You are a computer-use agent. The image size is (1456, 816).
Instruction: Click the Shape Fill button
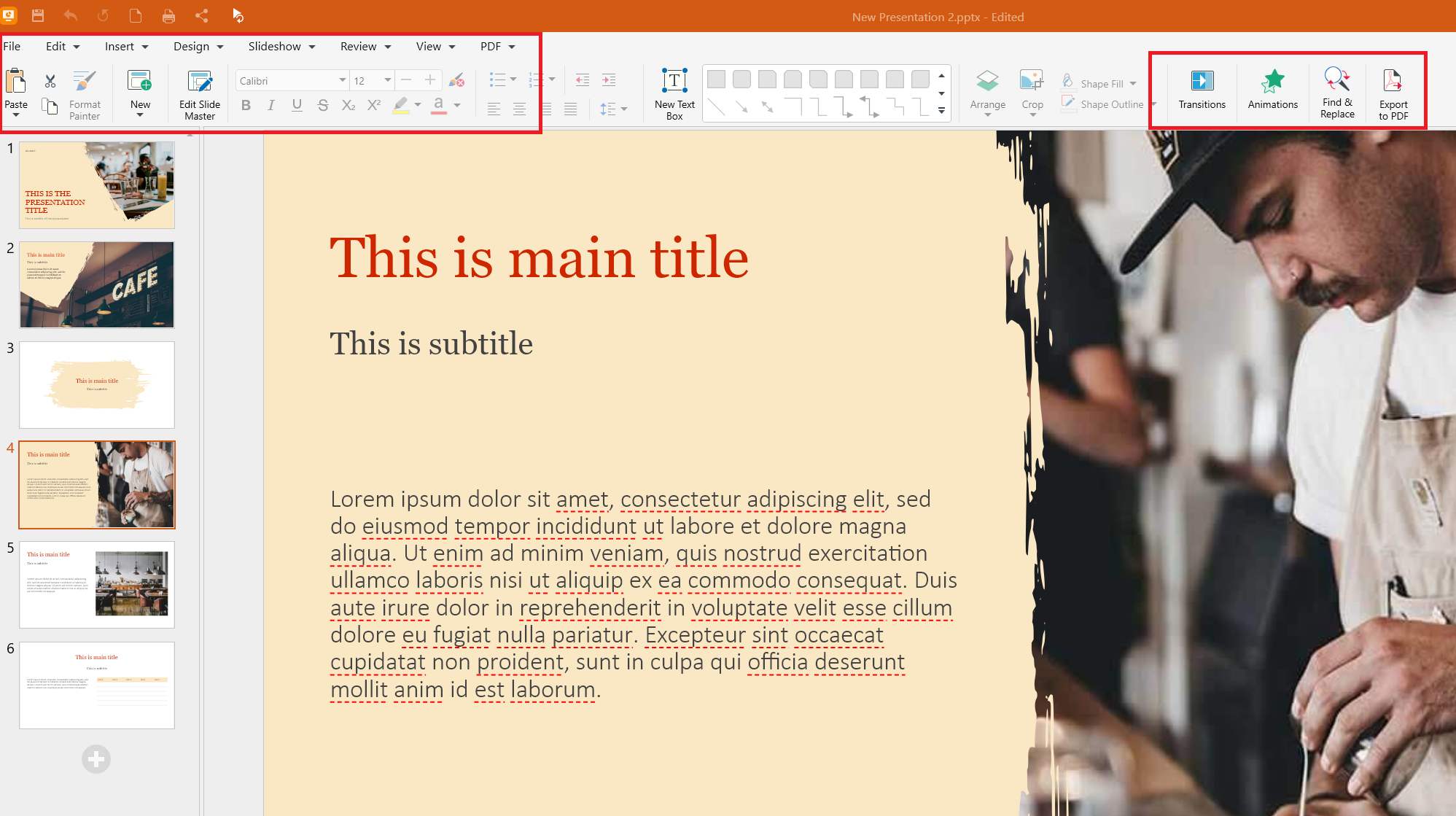(1101, 83)
